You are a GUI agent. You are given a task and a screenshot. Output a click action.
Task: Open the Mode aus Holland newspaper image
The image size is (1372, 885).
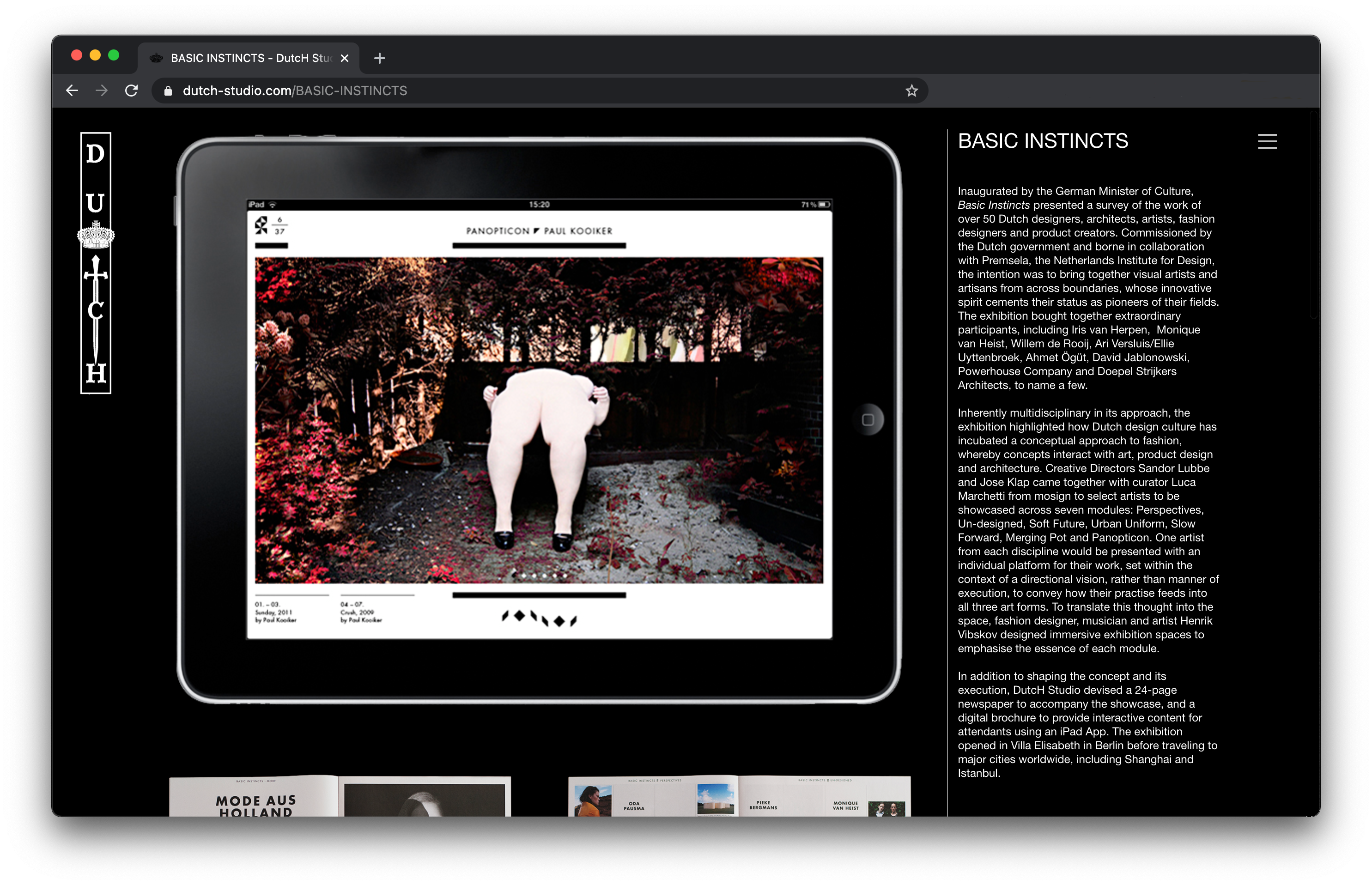click(x=340, y=796)
